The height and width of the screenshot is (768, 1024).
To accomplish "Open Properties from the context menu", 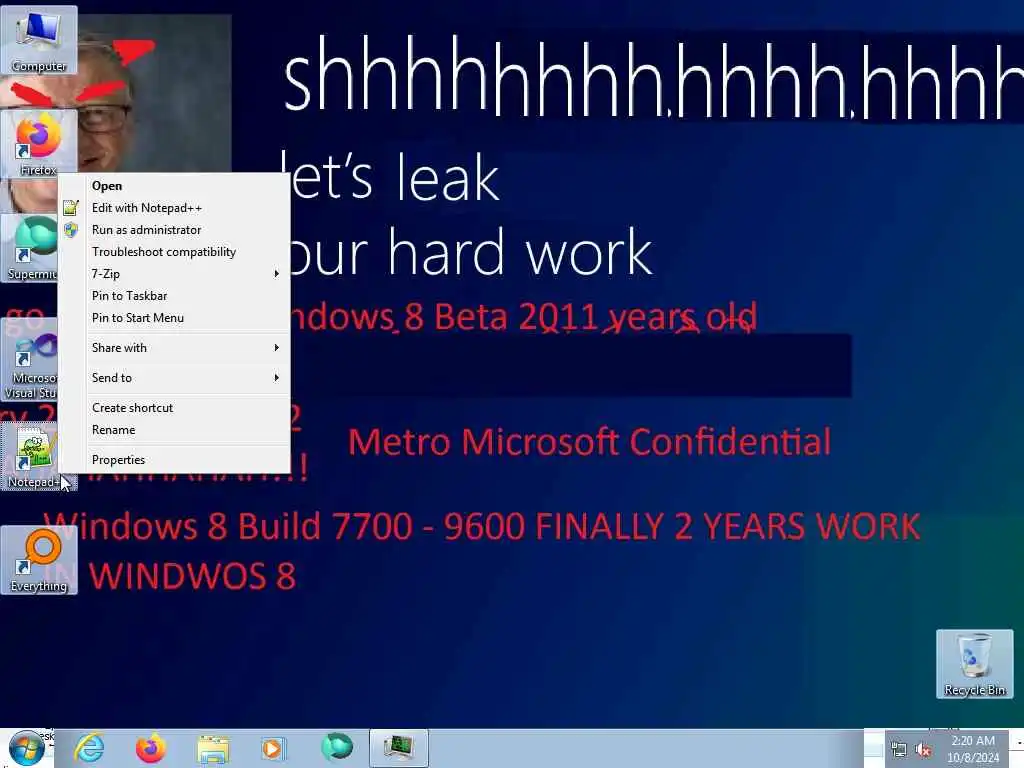I will pyautogui.click(x=175, y=460).
